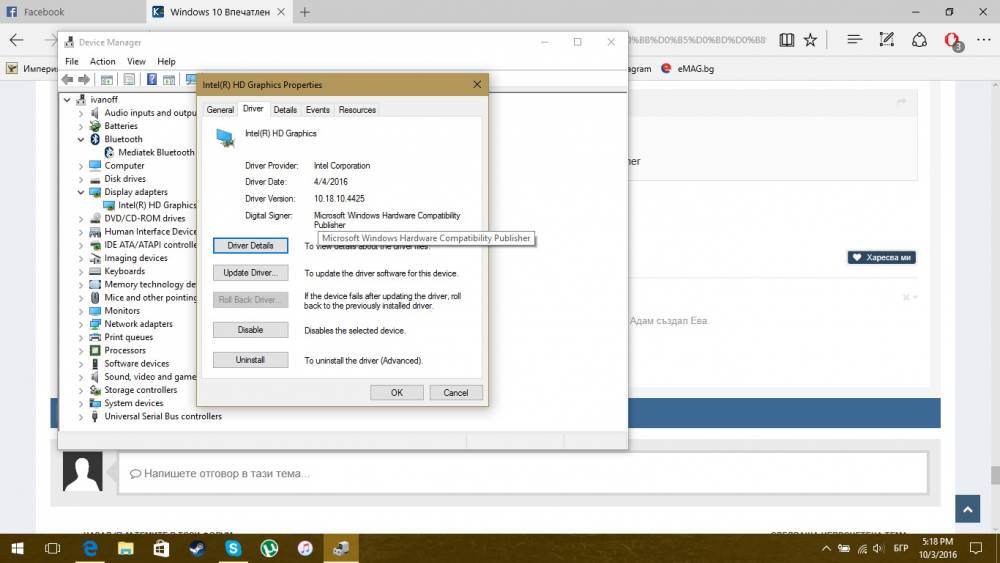Viewport: 1000px width, 563px height.
Task: Click the Disable button
Action: [251, 330]
